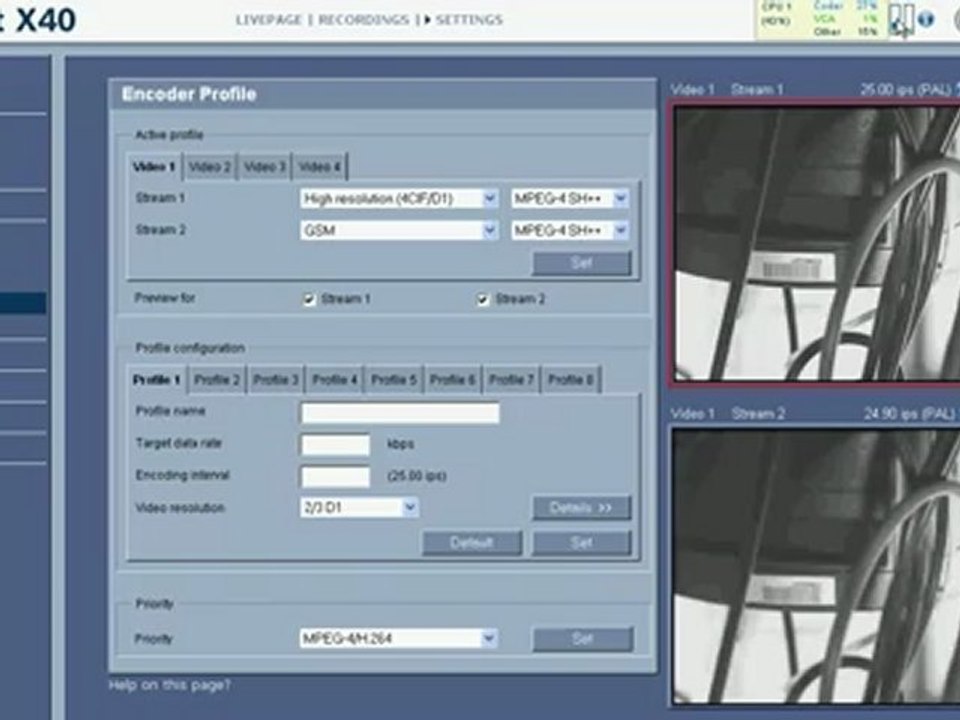Click Video 1 Stream 2 preview image
The image size is (960, 720).
pos(817,566)
